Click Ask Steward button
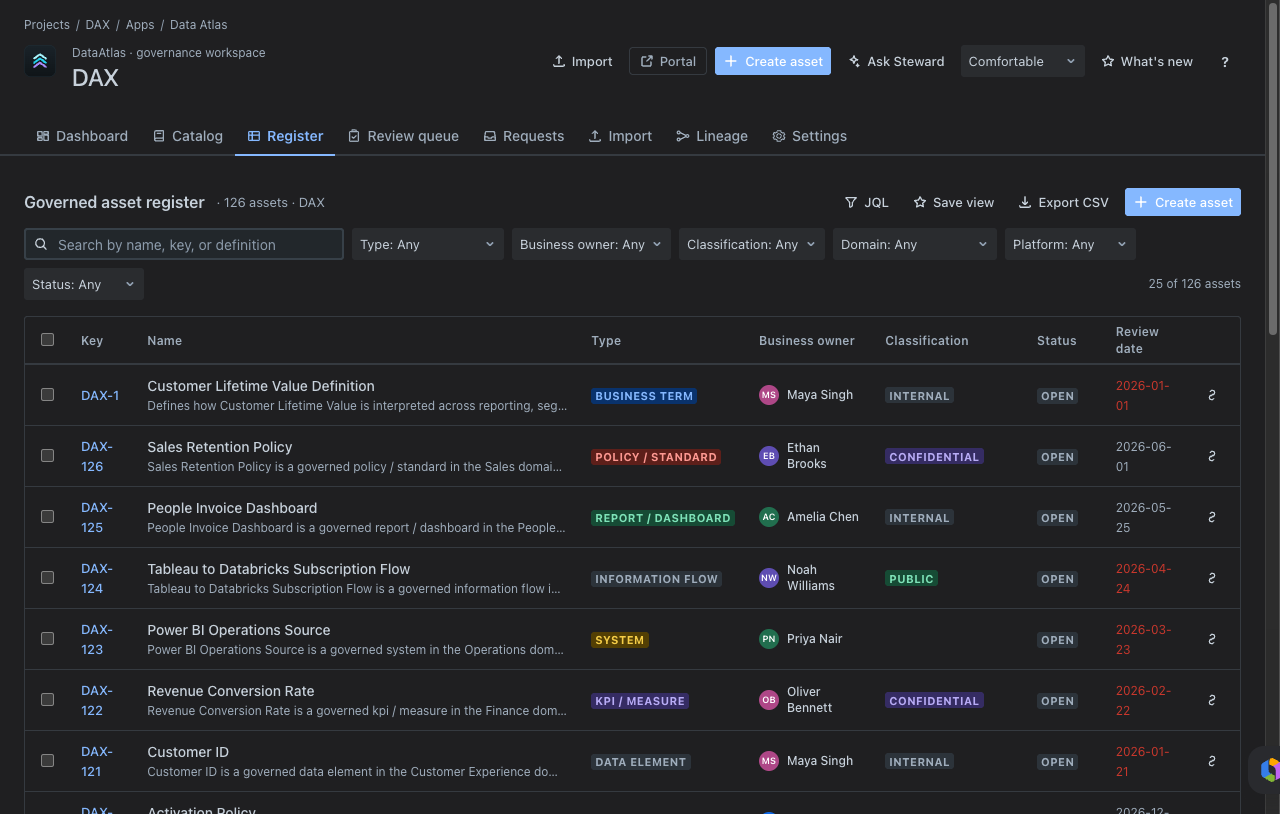1280x814 pixels. 896,61
